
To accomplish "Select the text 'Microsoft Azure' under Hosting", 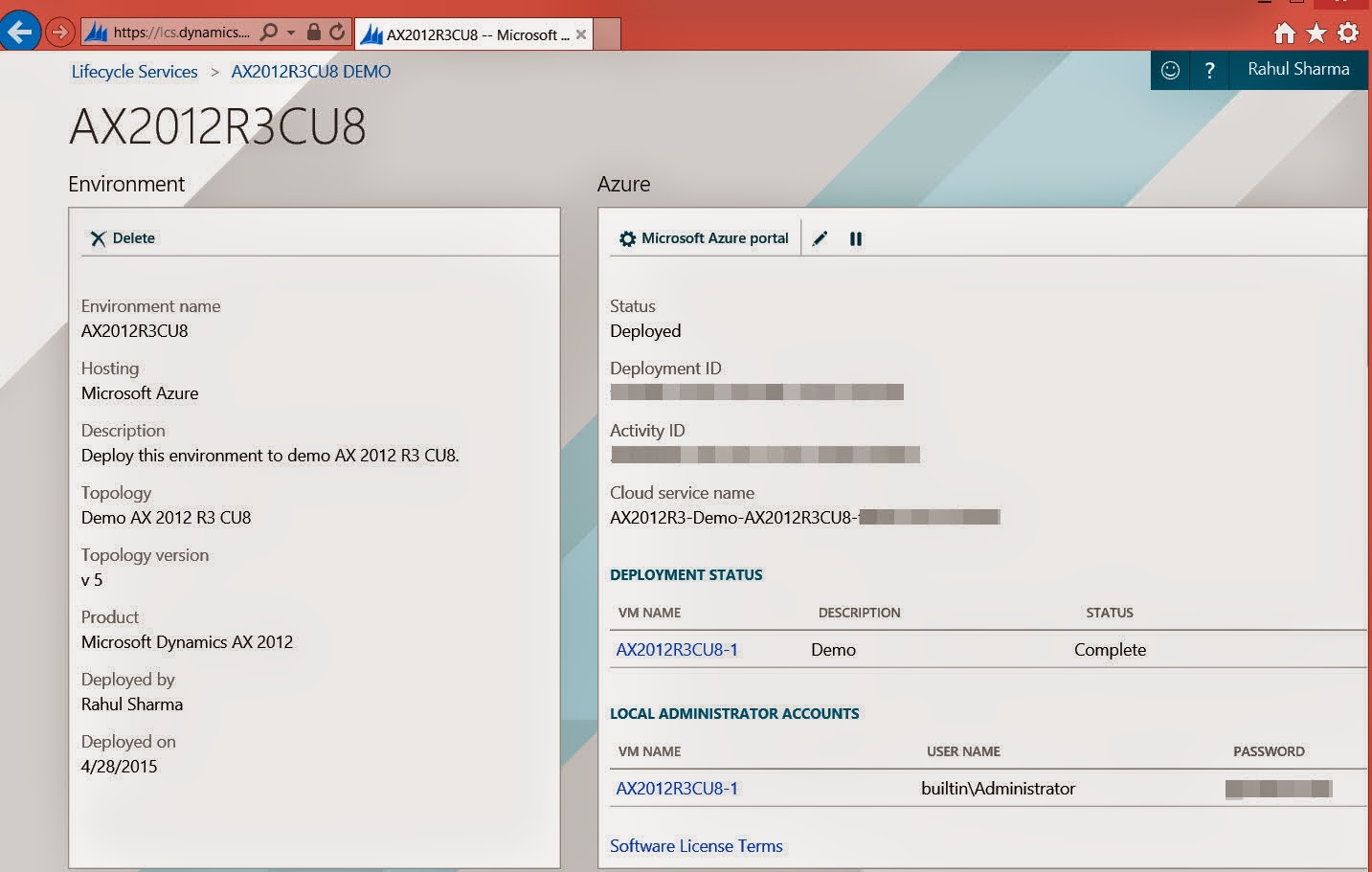I will tap(140, 393).
